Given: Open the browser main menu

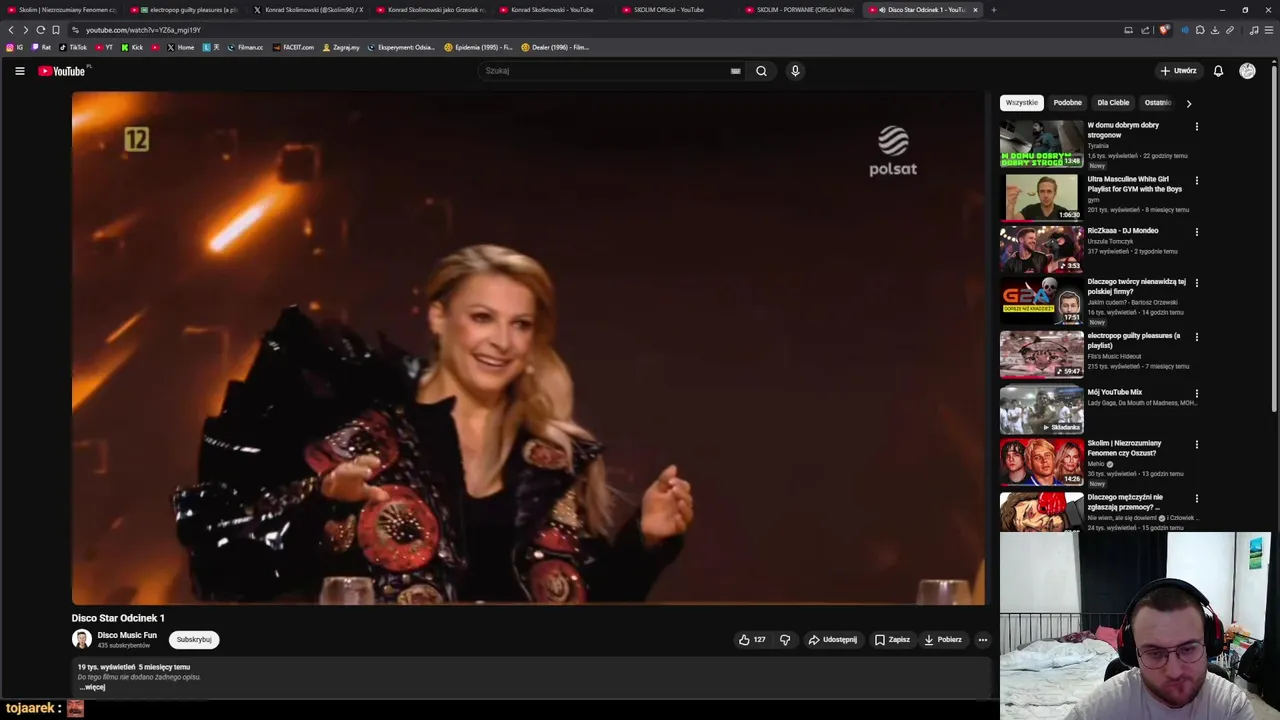Looking at the screenshot, I should 1268,30.
